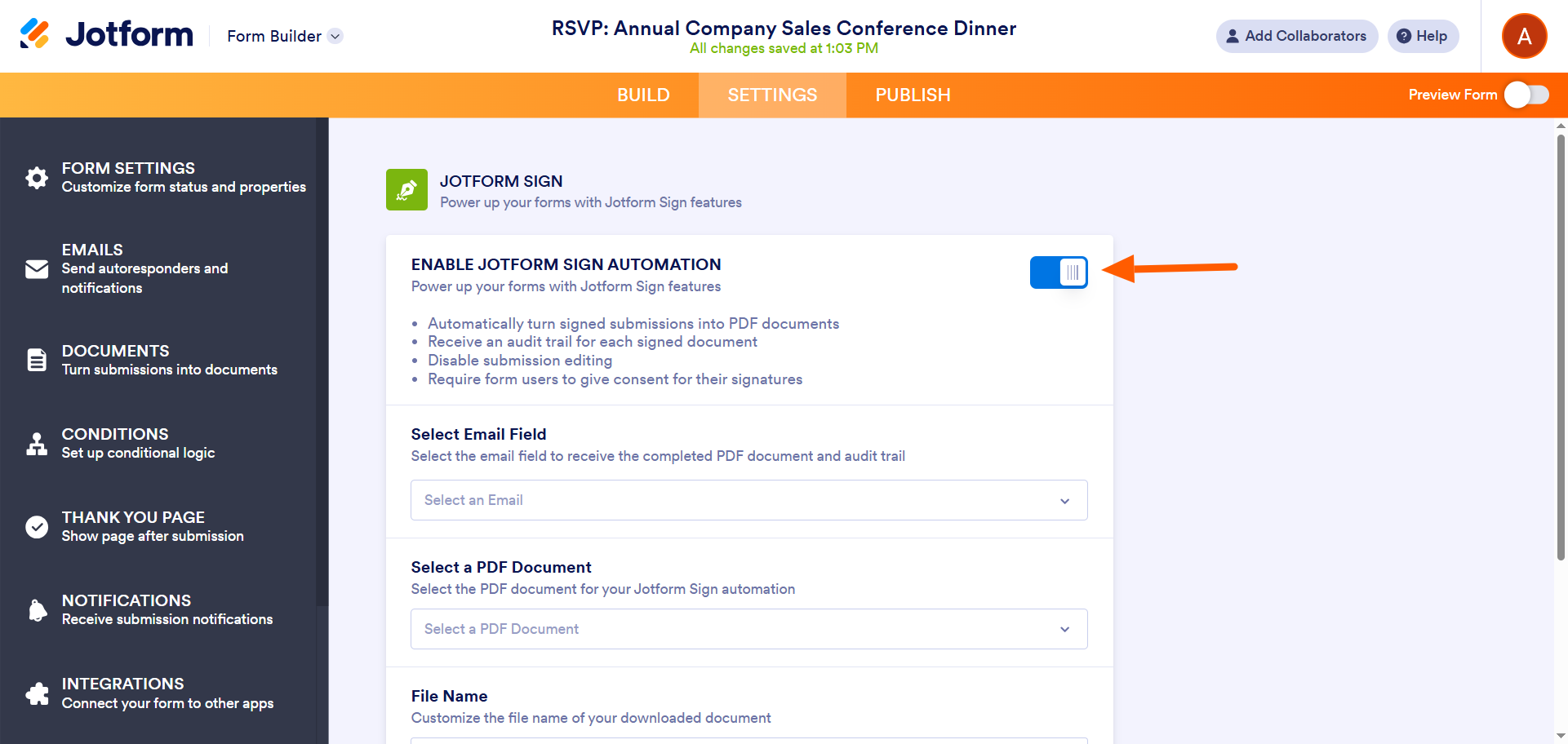Viewport: 1568px width, 744px height.
Task: Turn on the Preview Form switch
Action: pos(1526,95)
